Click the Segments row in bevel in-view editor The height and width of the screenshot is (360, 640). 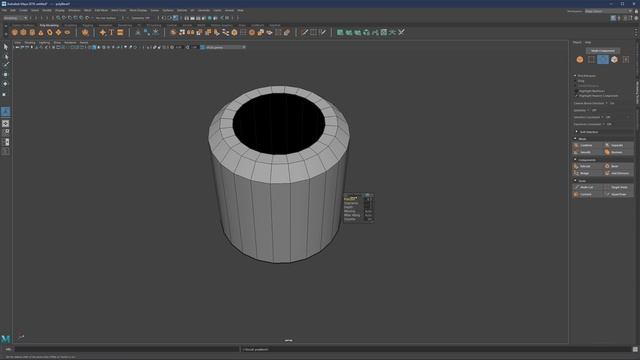coord(358,203)
